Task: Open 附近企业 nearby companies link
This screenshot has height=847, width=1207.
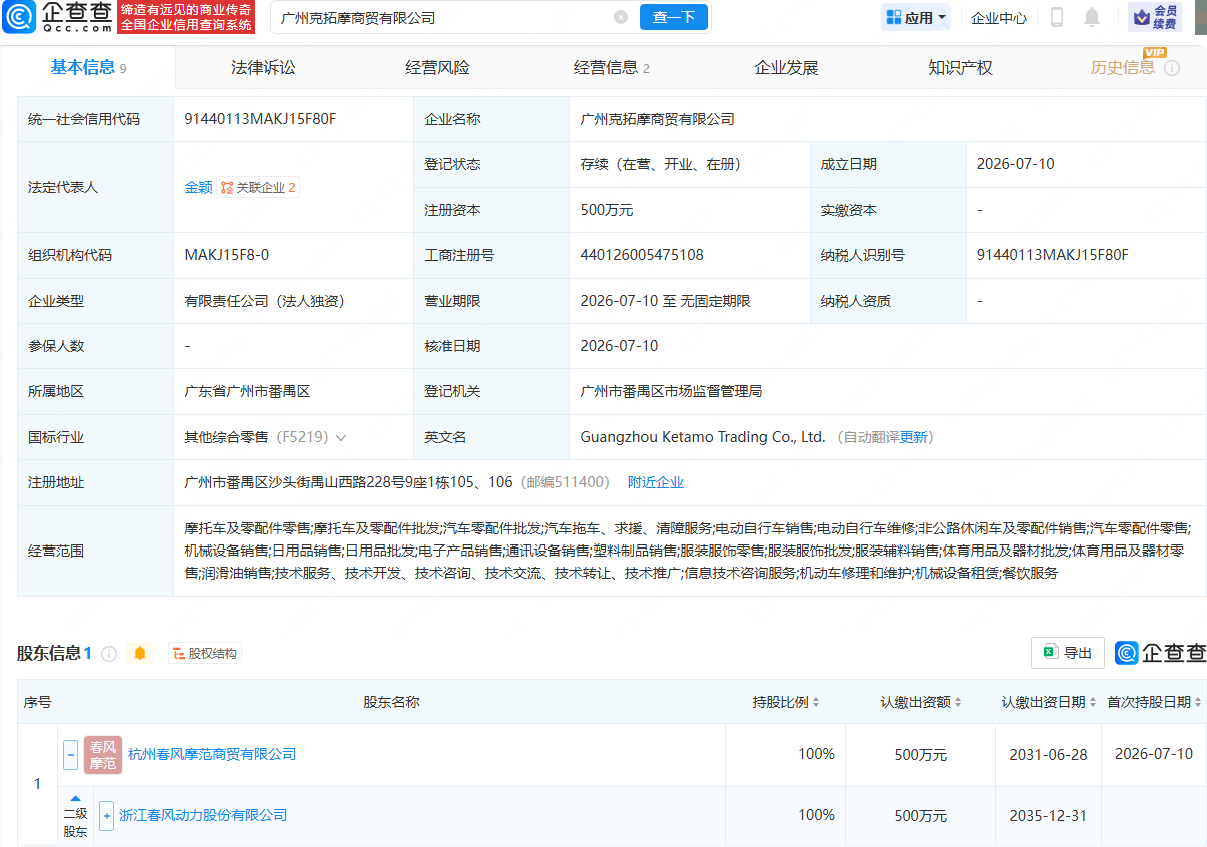Action: [x=656, y=482]
